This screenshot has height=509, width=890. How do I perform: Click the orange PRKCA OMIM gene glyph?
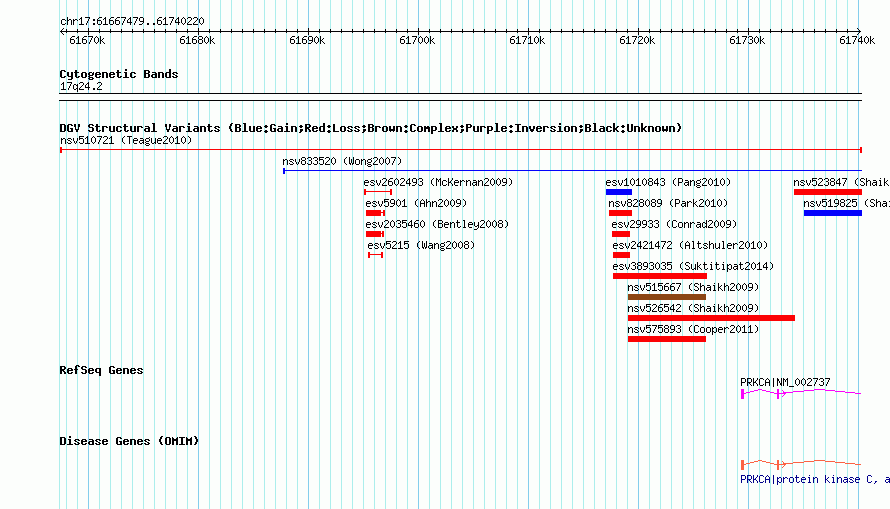click(801, 464)
